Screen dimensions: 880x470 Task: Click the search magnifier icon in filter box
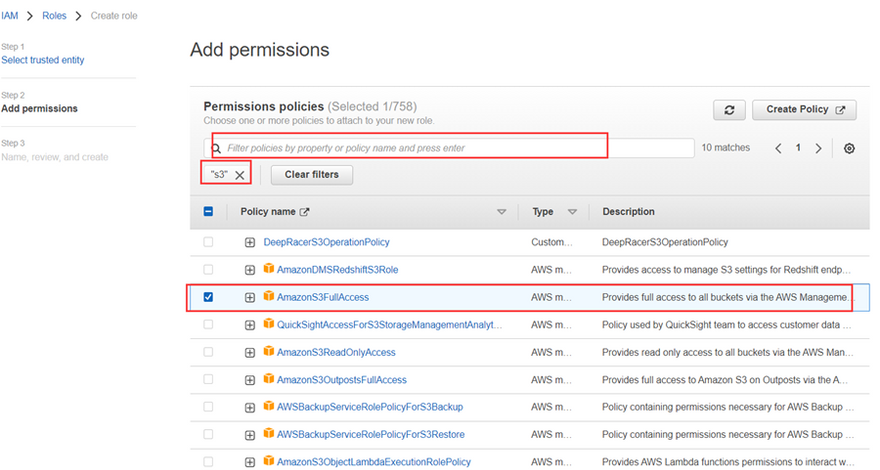click(216, 149)
